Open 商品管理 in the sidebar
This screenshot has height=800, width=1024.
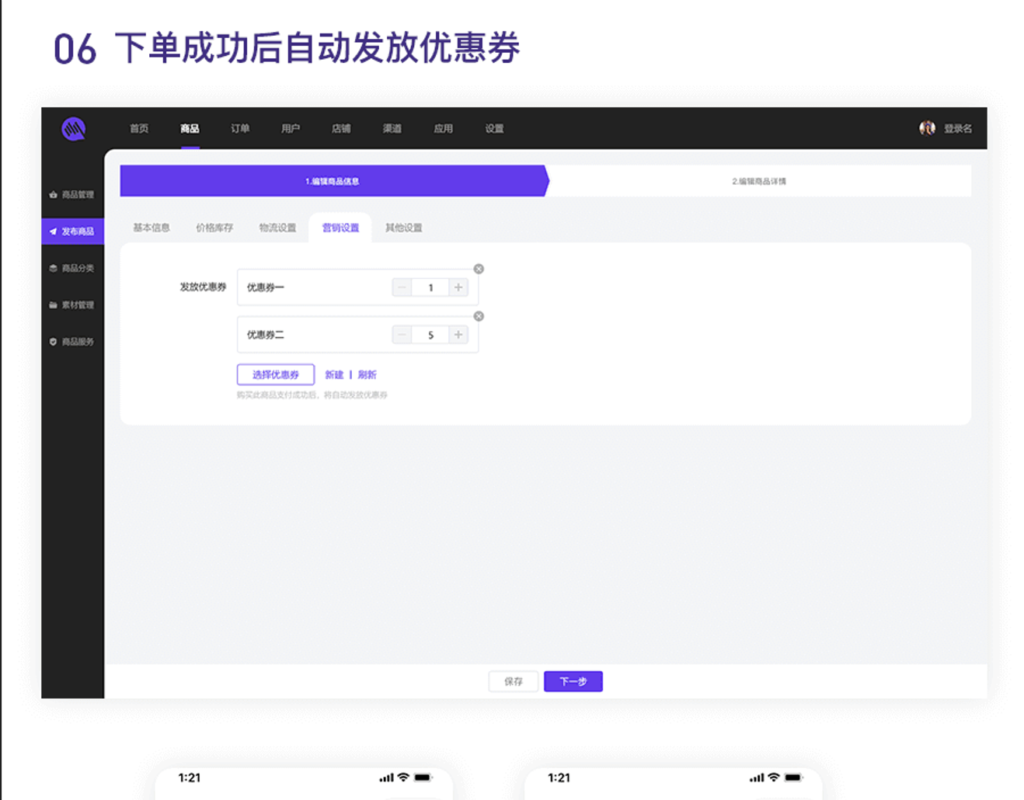[80, 194]
